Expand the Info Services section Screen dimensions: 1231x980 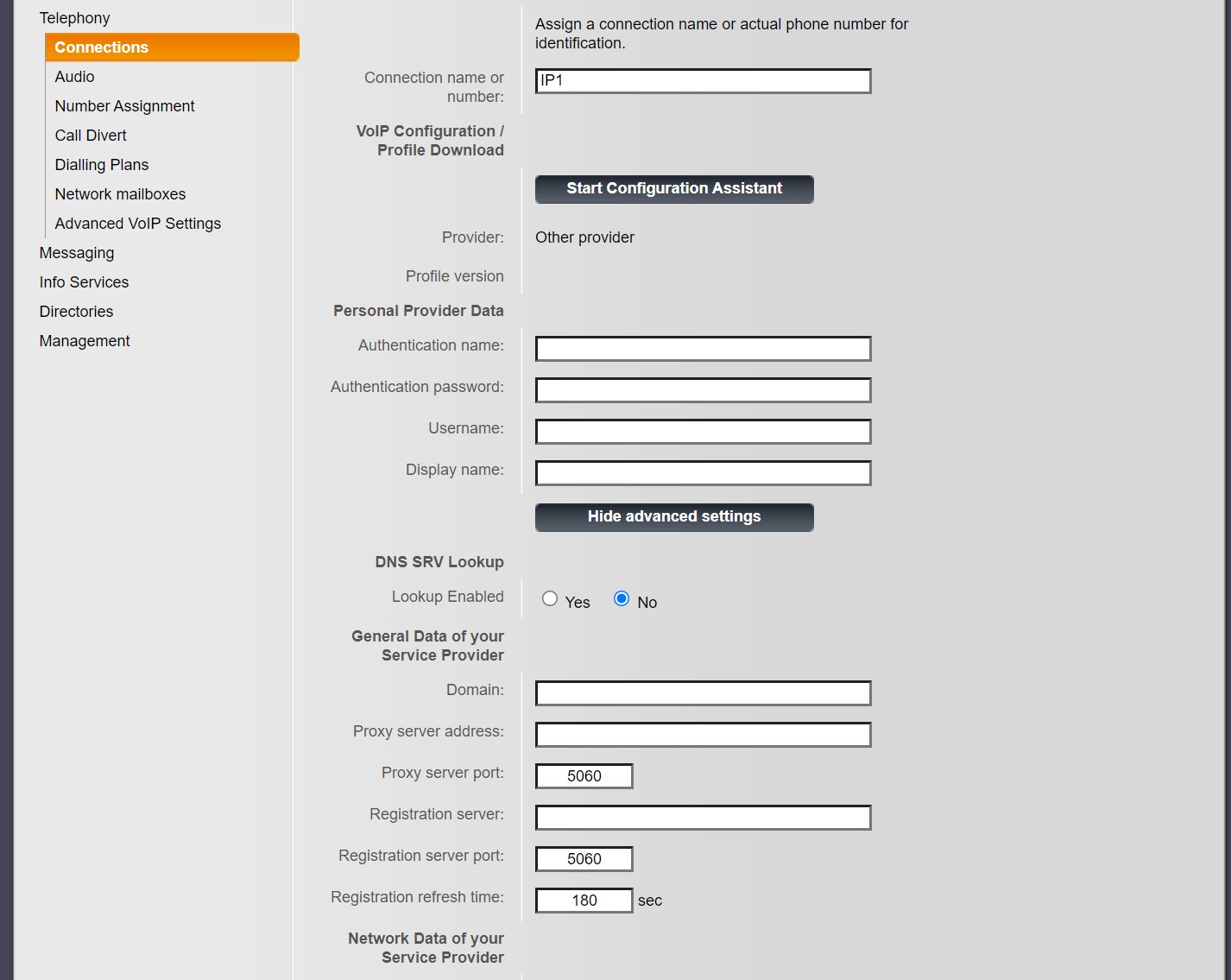84,282
